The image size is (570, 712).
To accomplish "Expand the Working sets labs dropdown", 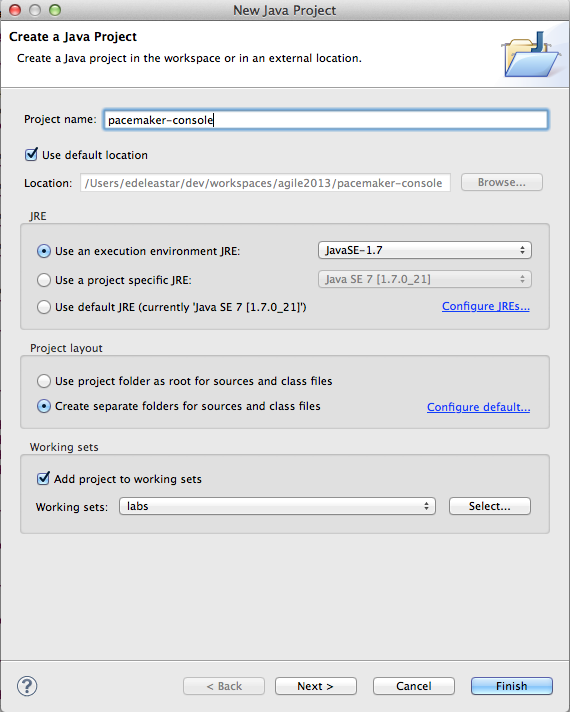I will pos(277,506).
